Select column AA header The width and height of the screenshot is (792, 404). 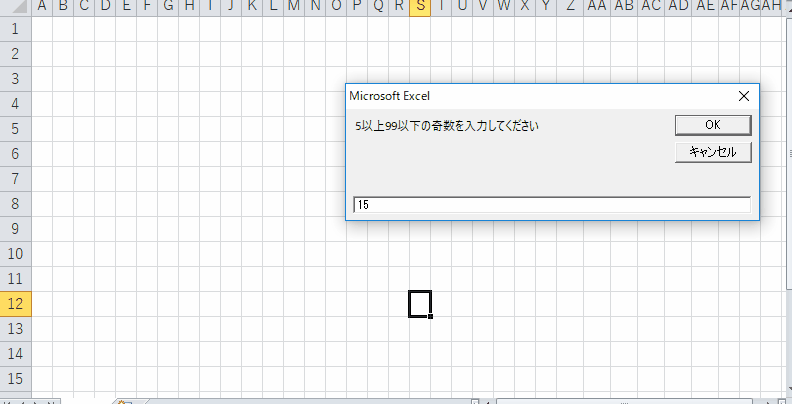[x=597, y=8]
